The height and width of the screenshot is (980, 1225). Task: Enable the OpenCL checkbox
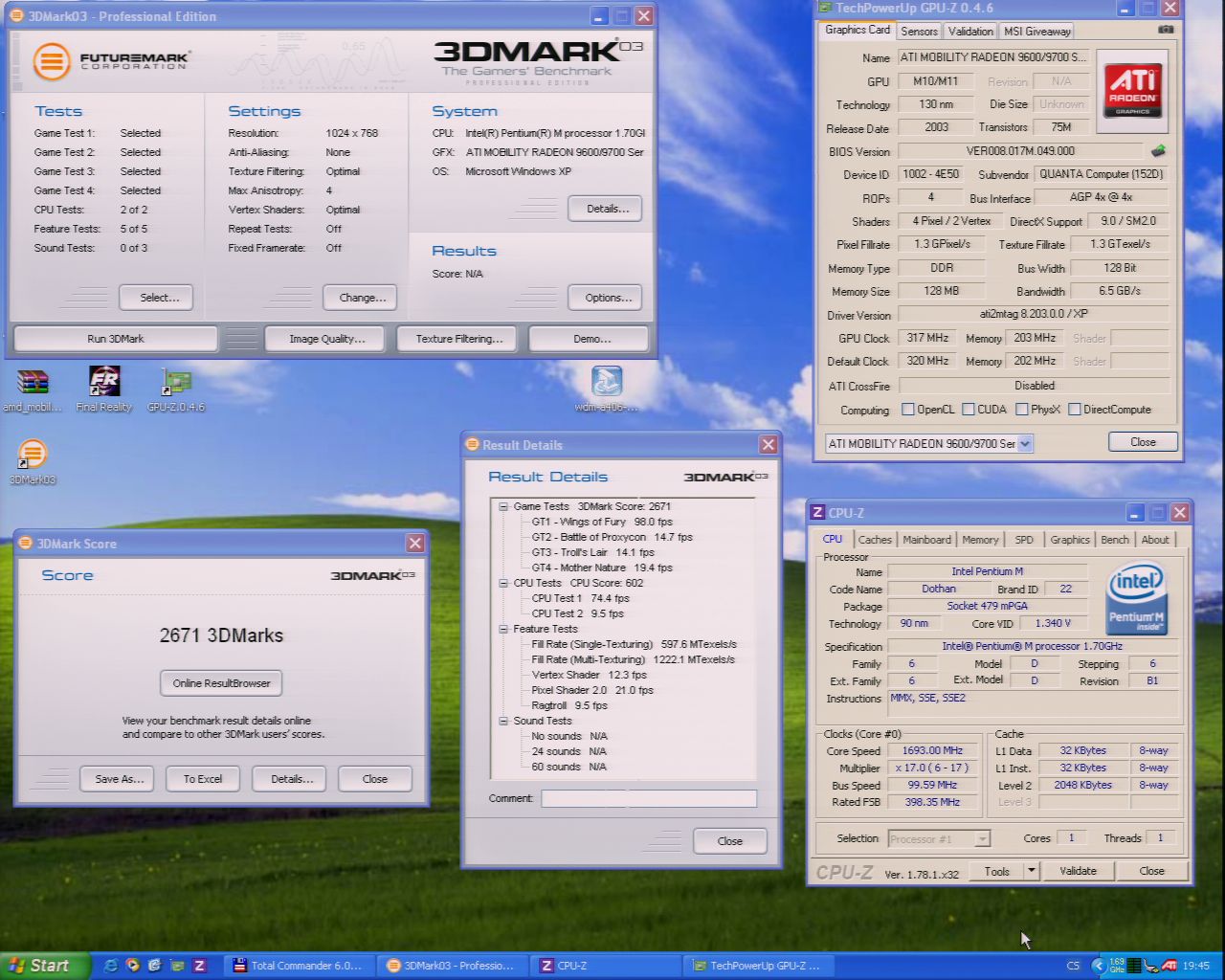click(x=908, y=410)
